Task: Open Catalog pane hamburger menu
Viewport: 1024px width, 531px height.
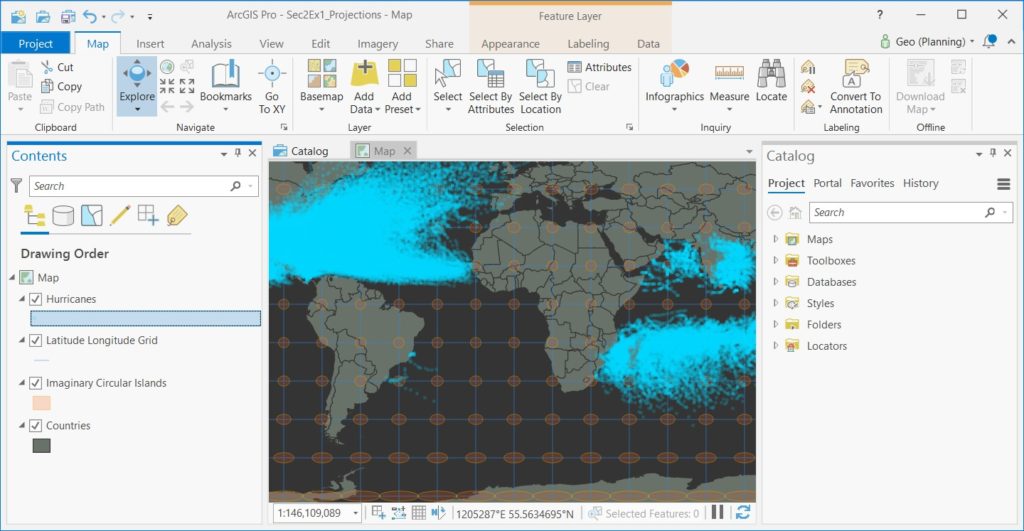Action: pyautogui.click(x=1004, y=184)
